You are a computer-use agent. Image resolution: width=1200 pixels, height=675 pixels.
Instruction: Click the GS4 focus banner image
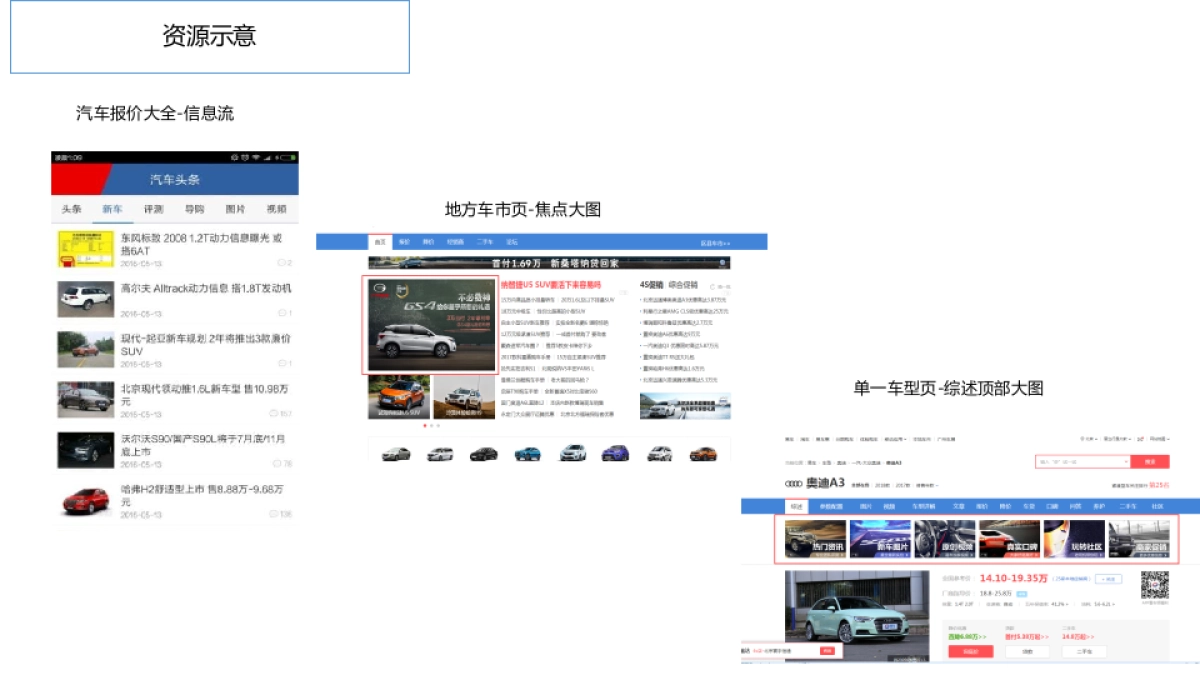coord(428,326)
